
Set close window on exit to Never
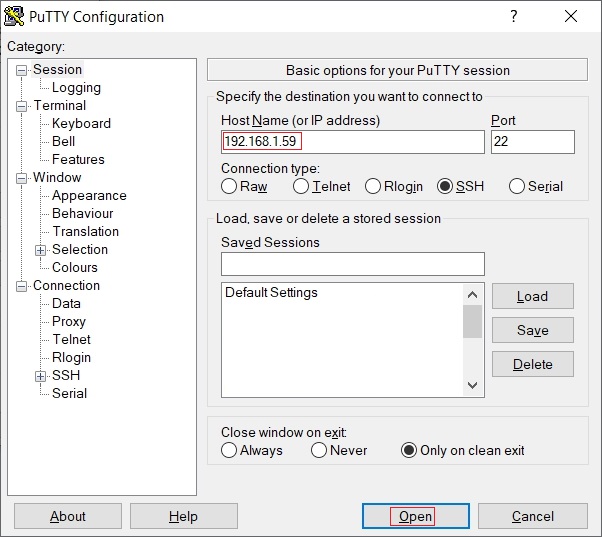(x=319, y=451)
